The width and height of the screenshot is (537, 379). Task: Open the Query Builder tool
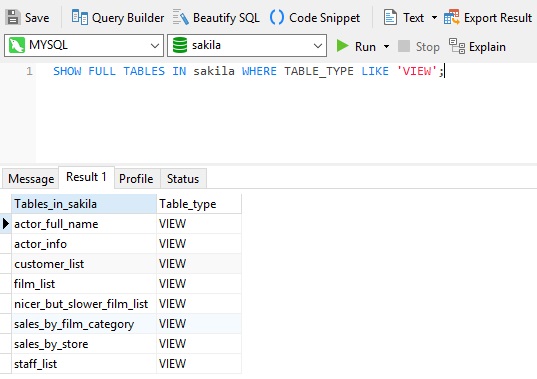pos(118,17)
